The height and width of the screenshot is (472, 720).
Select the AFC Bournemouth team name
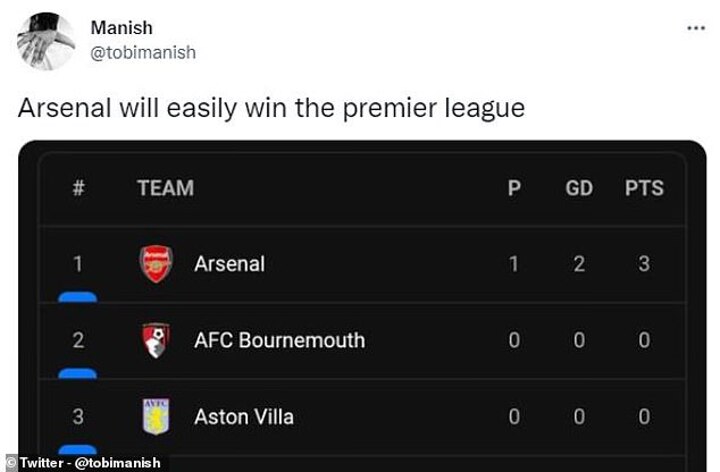click(280, 340)
